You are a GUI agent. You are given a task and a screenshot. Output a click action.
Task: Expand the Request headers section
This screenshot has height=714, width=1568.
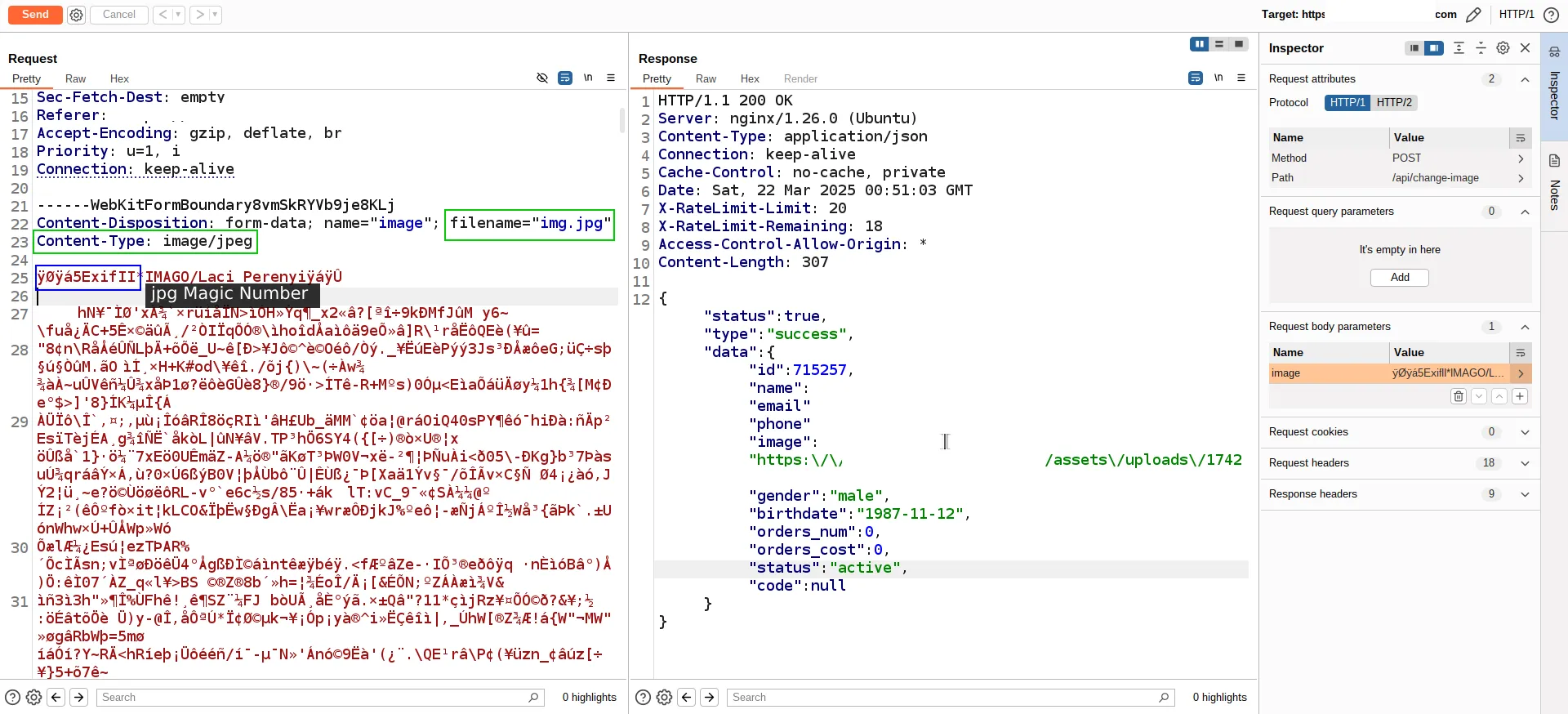[1524, 463]
